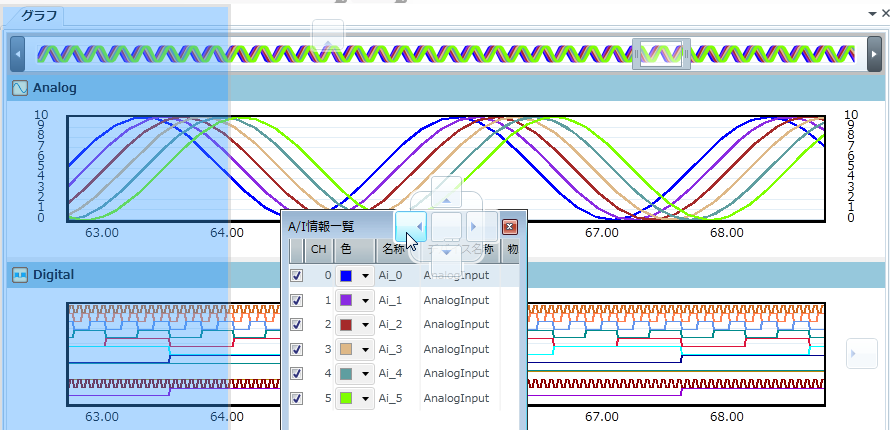The width and height of the screenshot is (890, 430).
Task: Click the CH column header
Action: coord(318,249)
